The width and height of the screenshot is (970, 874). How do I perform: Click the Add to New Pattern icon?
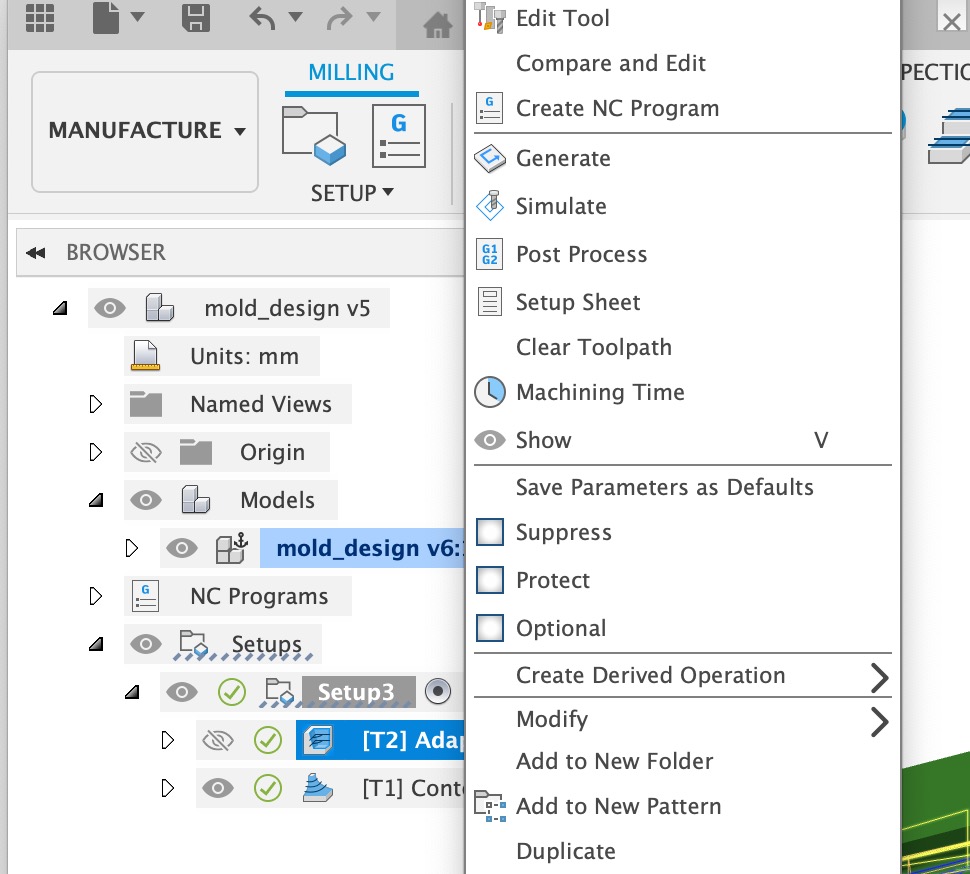[x=490, y=806]
